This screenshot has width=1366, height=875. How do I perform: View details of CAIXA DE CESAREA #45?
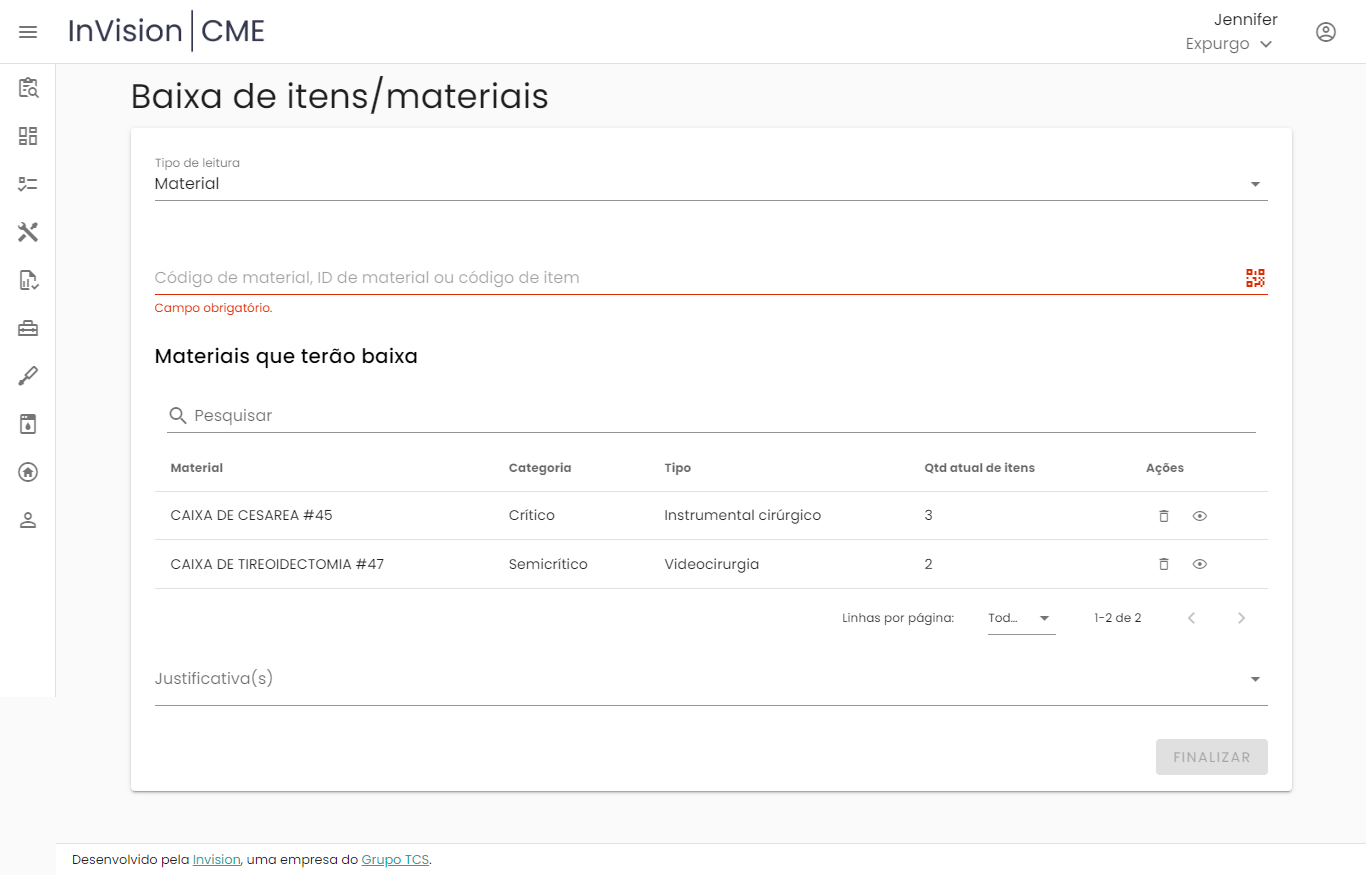1200,516
